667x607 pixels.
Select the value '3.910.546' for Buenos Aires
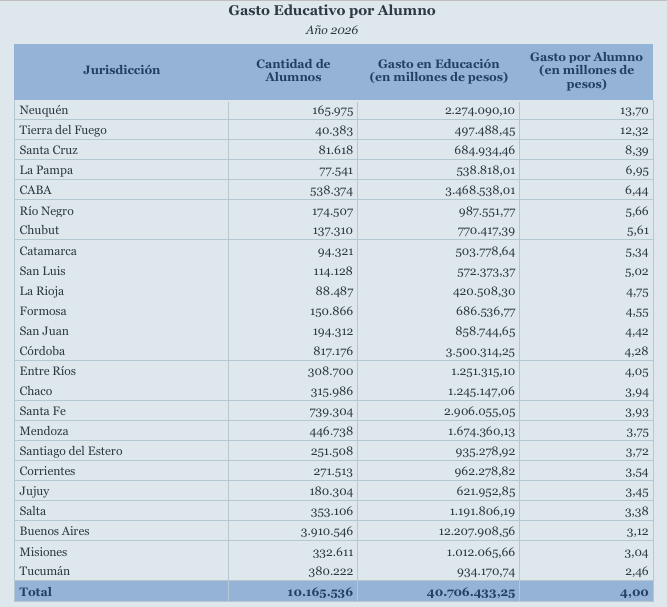327,532
